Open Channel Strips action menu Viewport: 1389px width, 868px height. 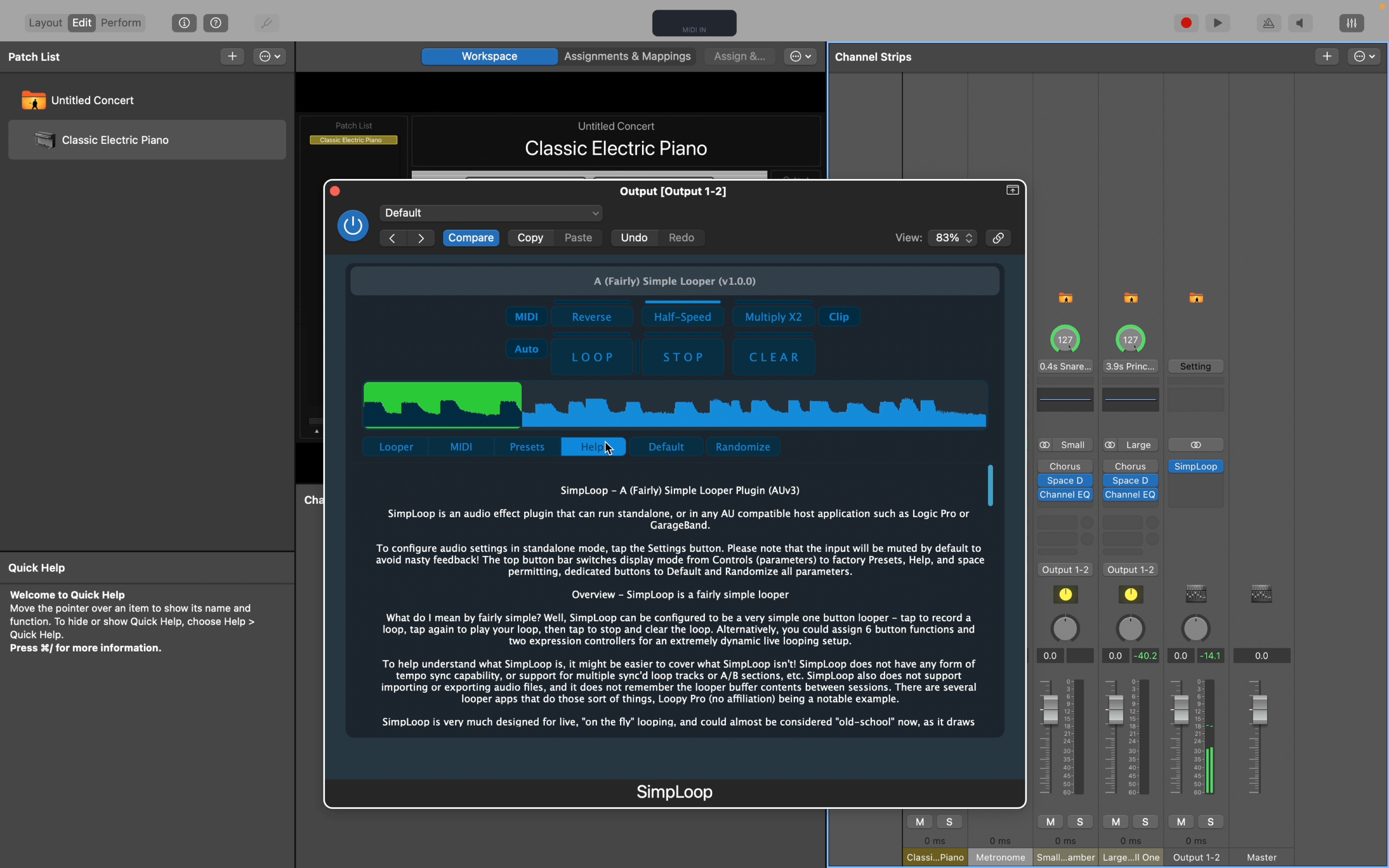1365,56
